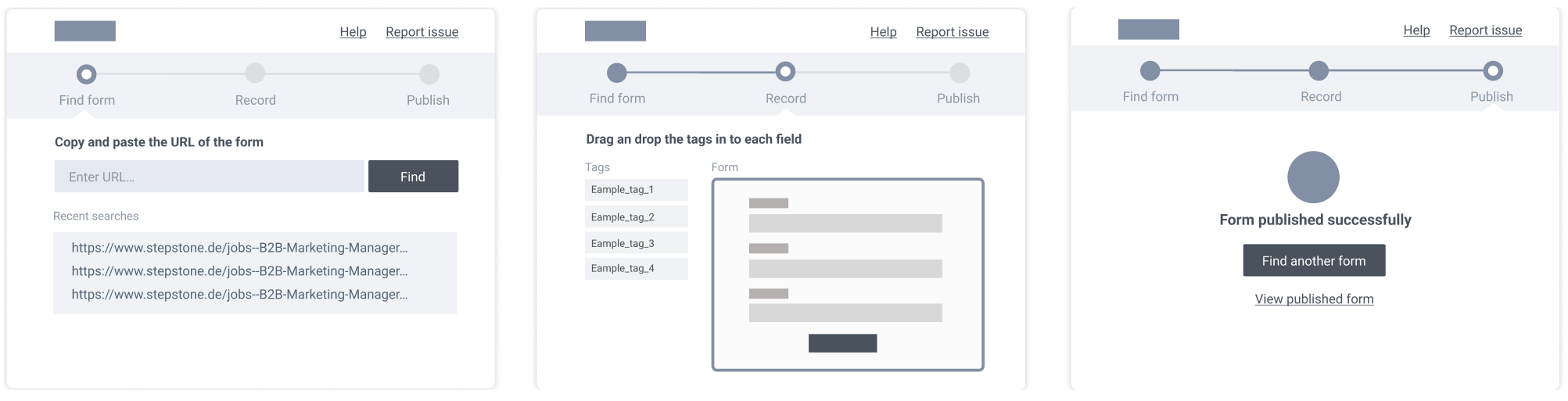Click the Enter URL input field
The width and height of the screenshot is (1568, 401).
click(209, 177)
